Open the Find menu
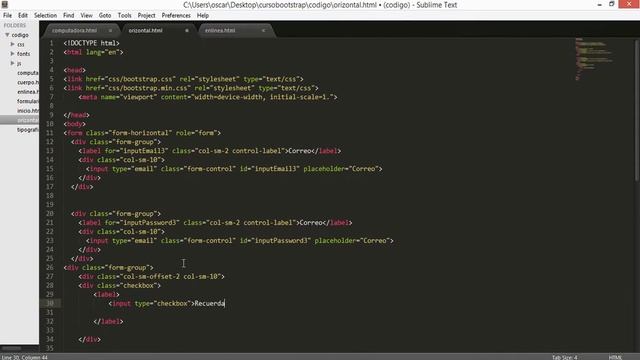The image size is (640, 360). pyautogui.click(x=69, y=16)
